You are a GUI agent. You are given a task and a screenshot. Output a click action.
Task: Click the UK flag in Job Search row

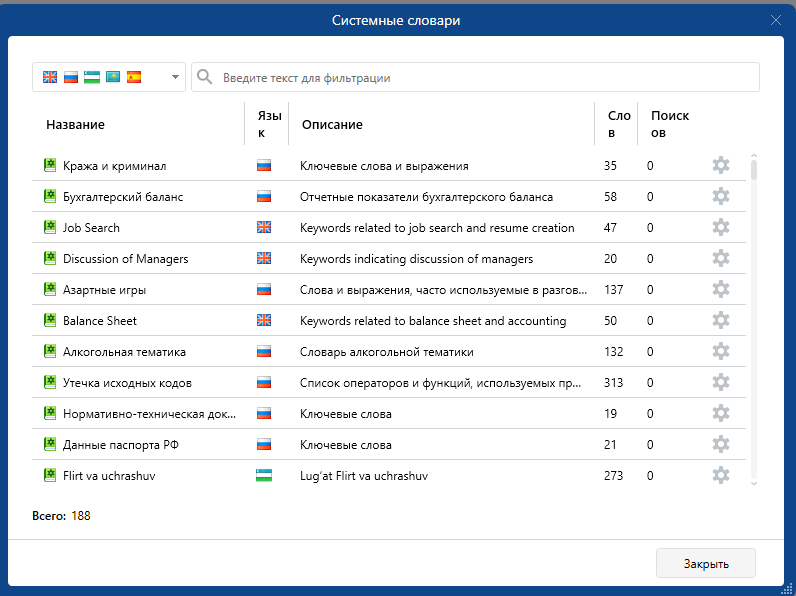tap(263, 227)
